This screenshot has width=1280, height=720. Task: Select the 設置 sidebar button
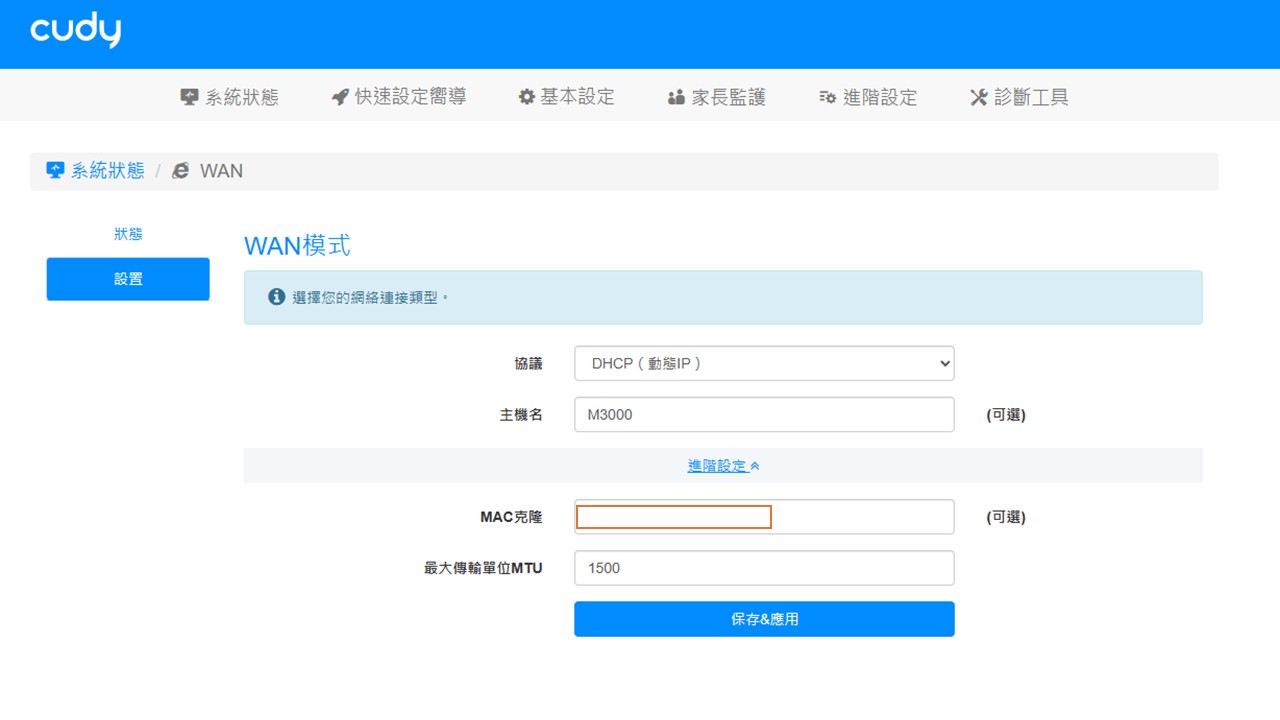click(x=128, y=279)
